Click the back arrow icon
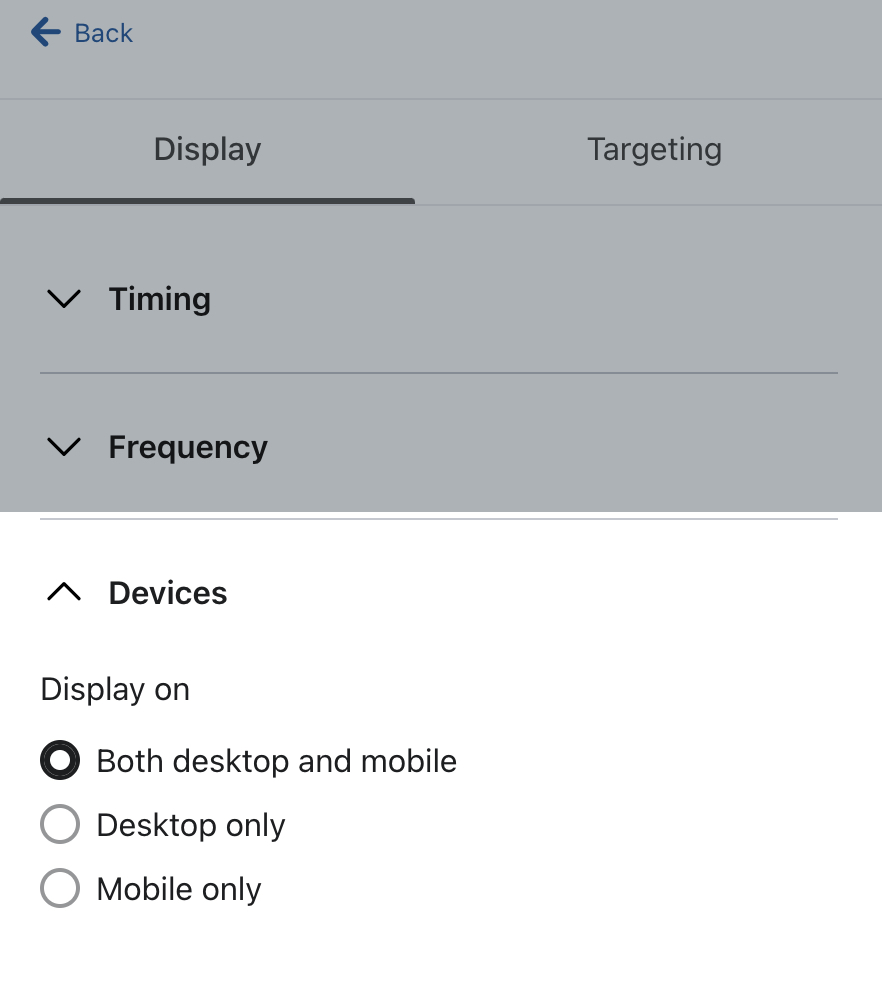The width and height of the screenshot is (882, 986). coord(46,33)
